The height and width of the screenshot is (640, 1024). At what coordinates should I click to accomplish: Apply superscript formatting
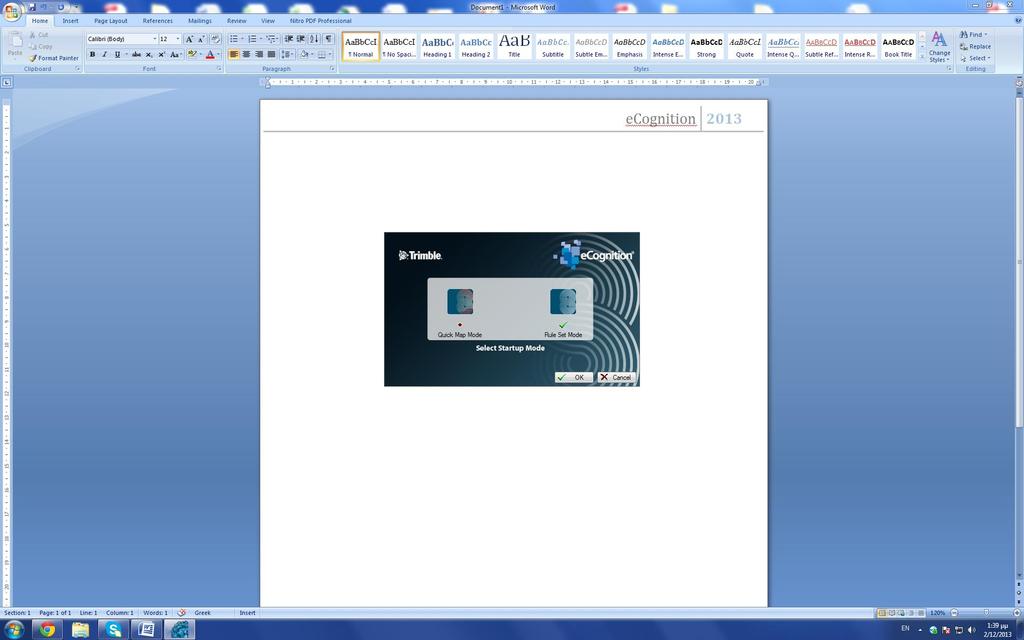click(161, 55)
